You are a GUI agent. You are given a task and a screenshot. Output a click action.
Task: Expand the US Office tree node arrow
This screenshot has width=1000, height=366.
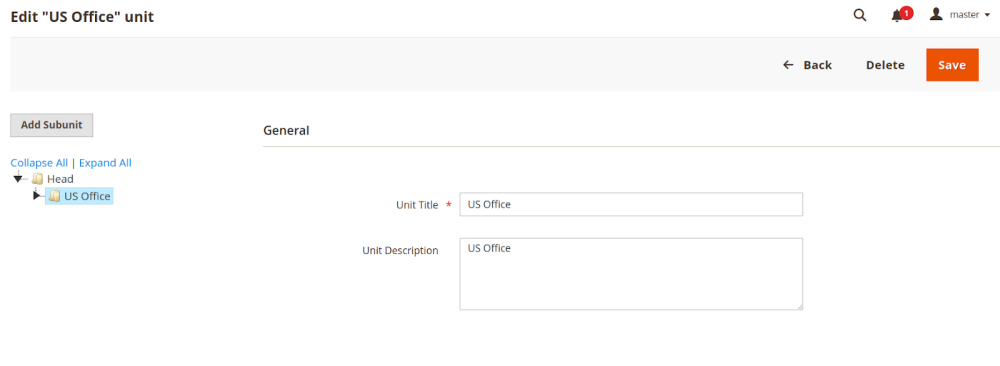point(36,195)
